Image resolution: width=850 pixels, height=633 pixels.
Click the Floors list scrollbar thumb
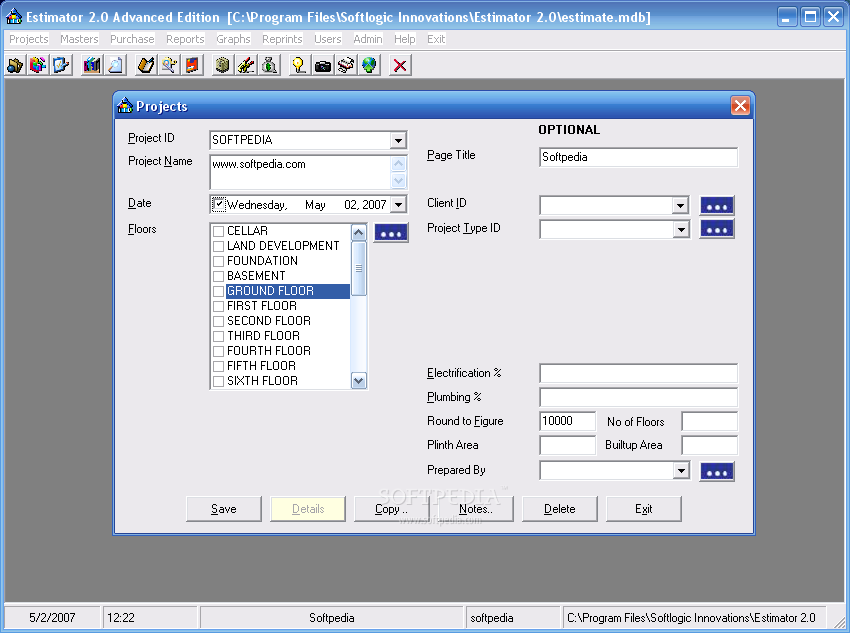pyautogui.click(x=358, y=269)
